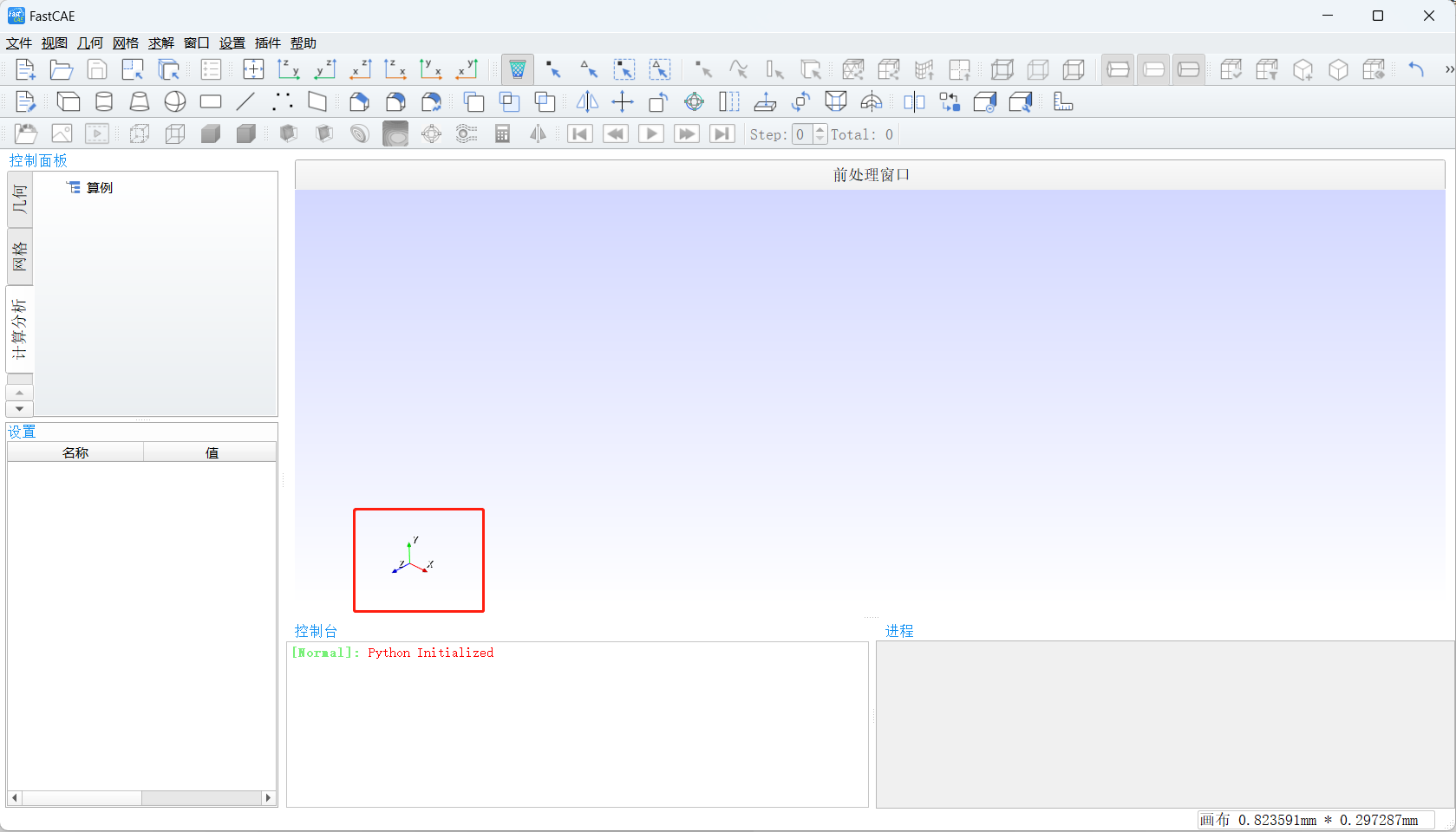
Task: Click the save image picture icon
Action: (62, 134)
